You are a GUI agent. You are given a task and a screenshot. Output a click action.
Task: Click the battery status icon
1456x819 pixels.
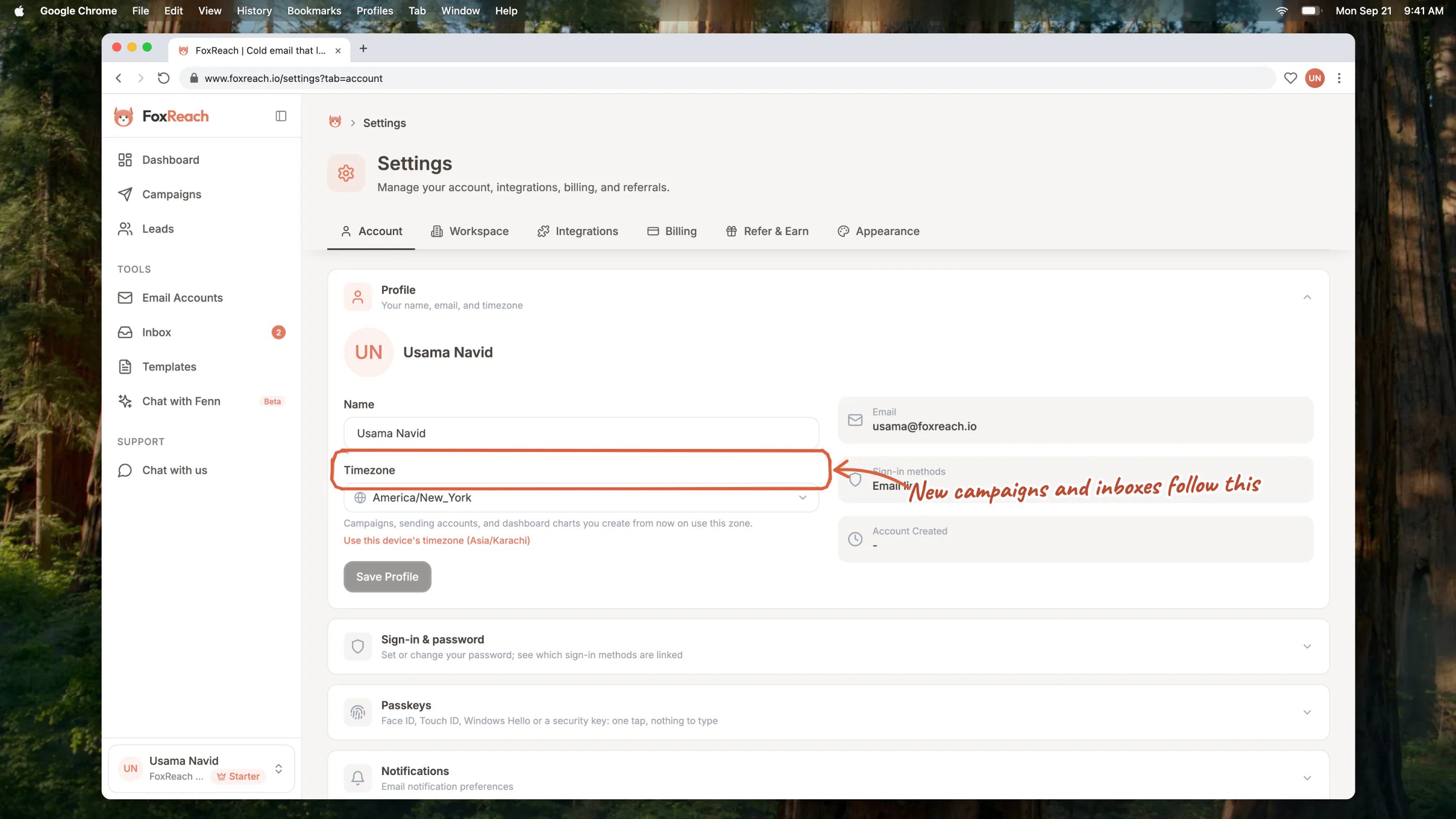point(1310,11)
